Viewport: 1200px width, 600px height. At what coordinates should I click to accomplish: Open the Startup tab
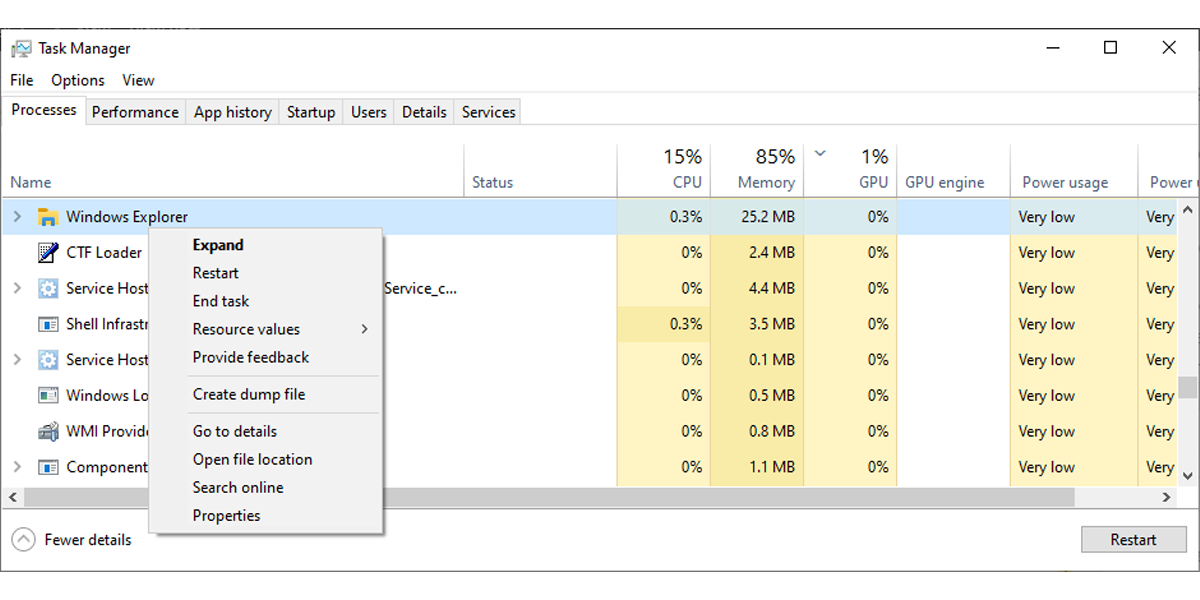pyautogui.click(x=311, y=112)
